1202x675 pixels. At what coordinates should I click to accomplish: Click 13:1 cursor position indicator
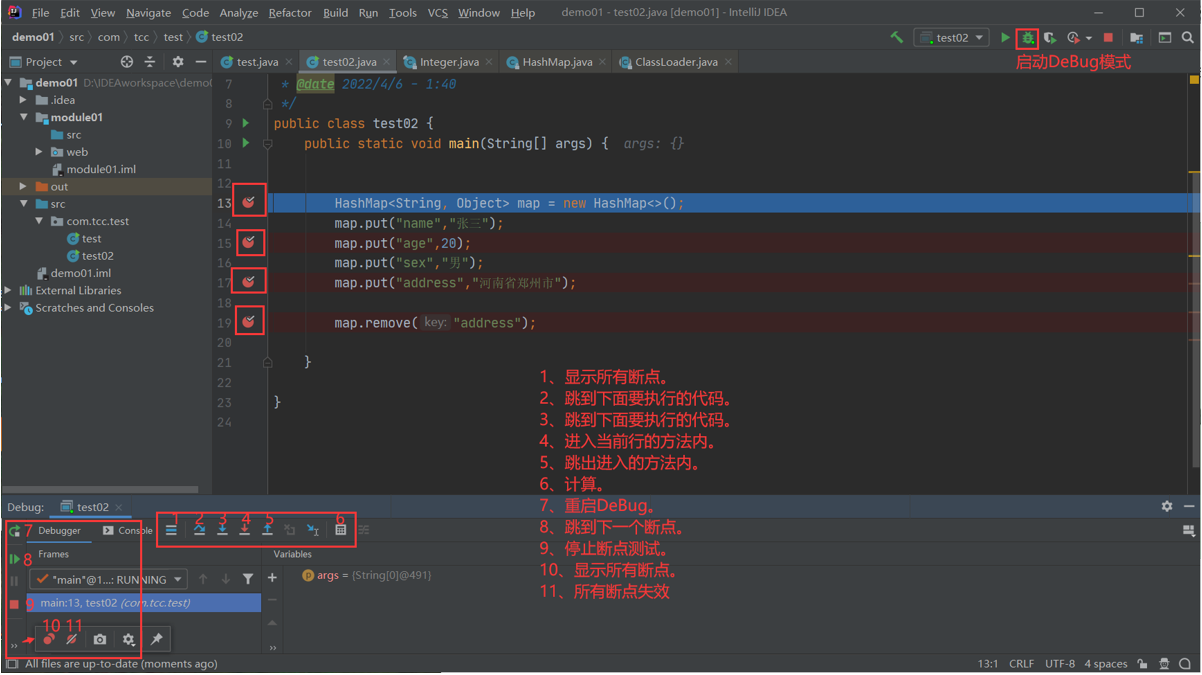(x=988, y=664)
